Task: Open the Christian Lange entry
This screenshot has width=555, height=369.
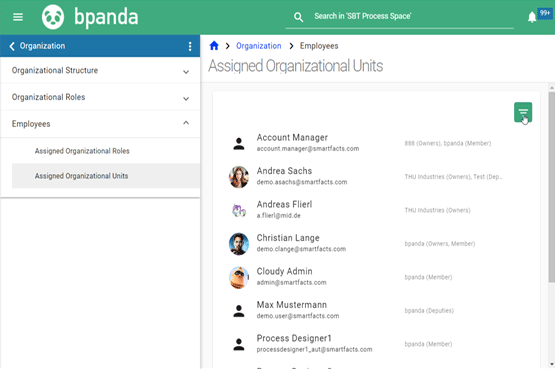Action: [377, 244]
